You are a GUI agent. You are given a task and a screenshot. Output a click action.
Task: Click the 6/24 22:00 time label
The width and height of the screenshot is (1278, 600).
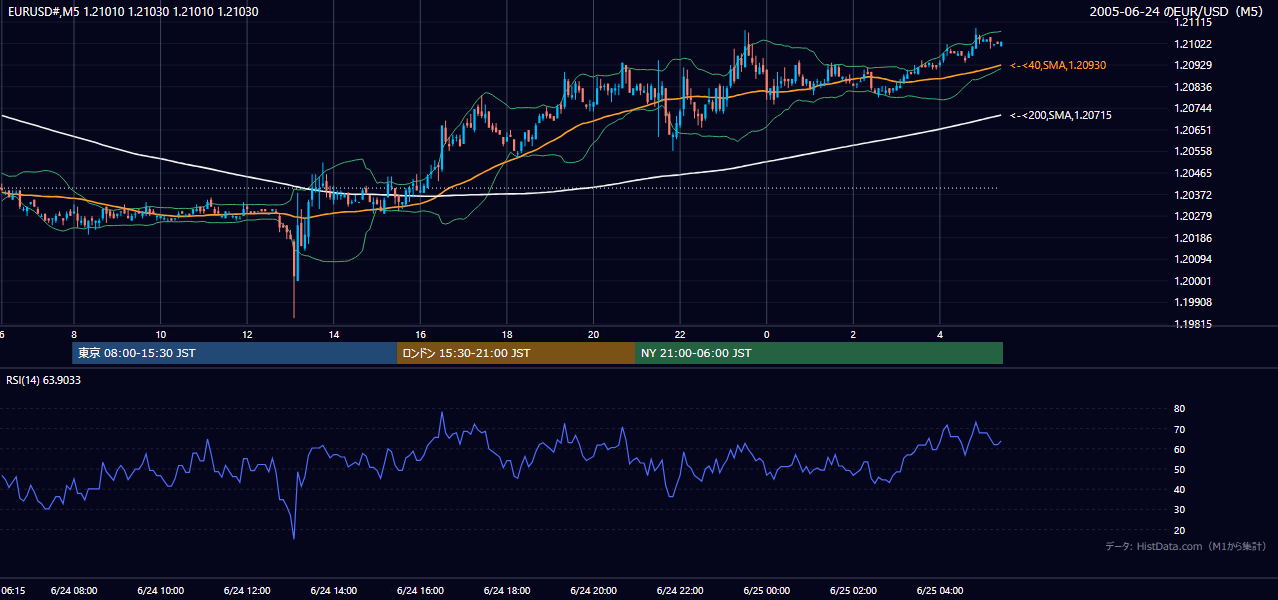pos(680,591)
